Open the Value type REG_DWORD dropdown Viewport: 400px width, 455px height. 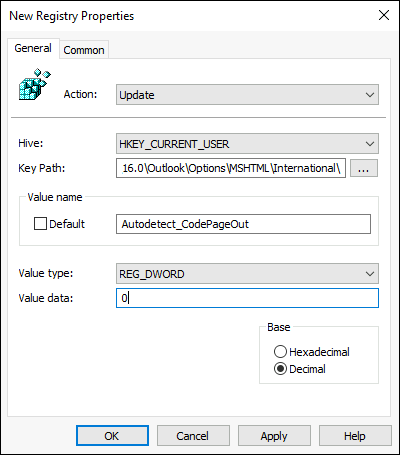tap(247, 274)
